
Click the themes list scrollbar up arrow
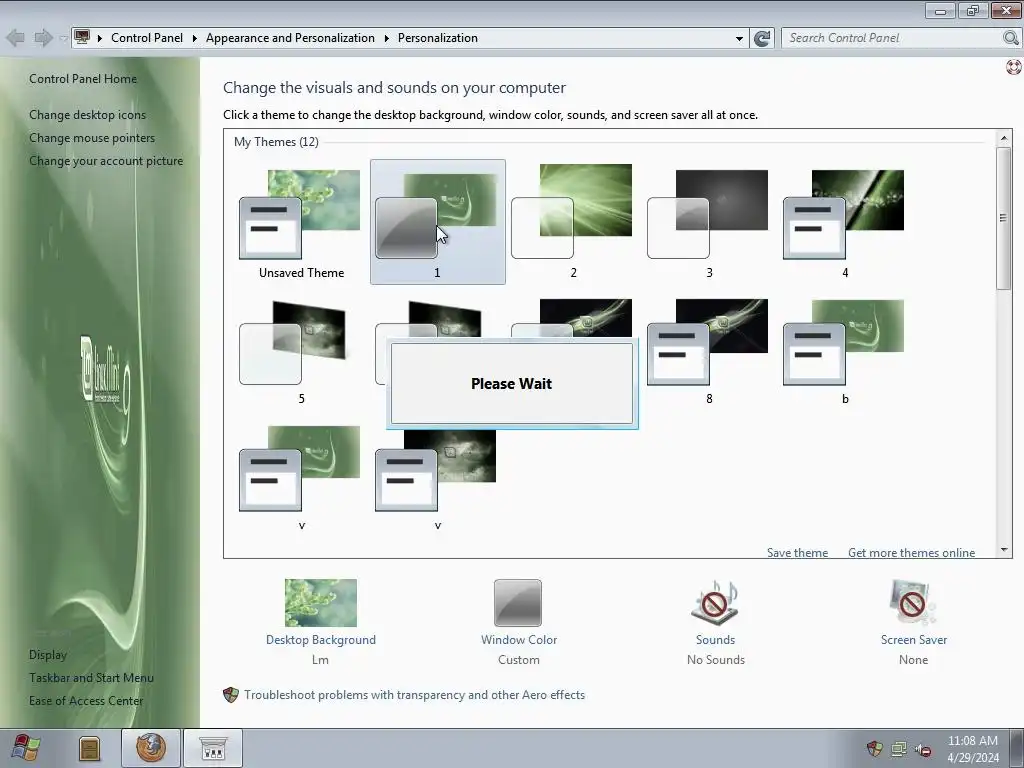coord(1004,138)
